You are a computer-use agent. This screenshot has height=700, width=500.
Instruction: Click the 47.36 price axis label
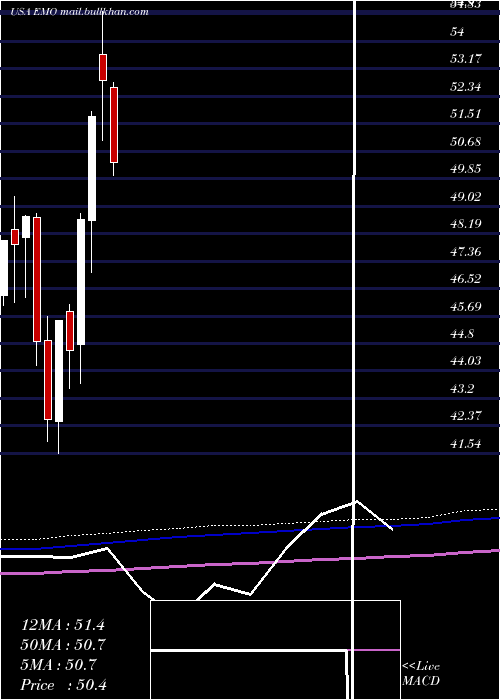[466, 252]
